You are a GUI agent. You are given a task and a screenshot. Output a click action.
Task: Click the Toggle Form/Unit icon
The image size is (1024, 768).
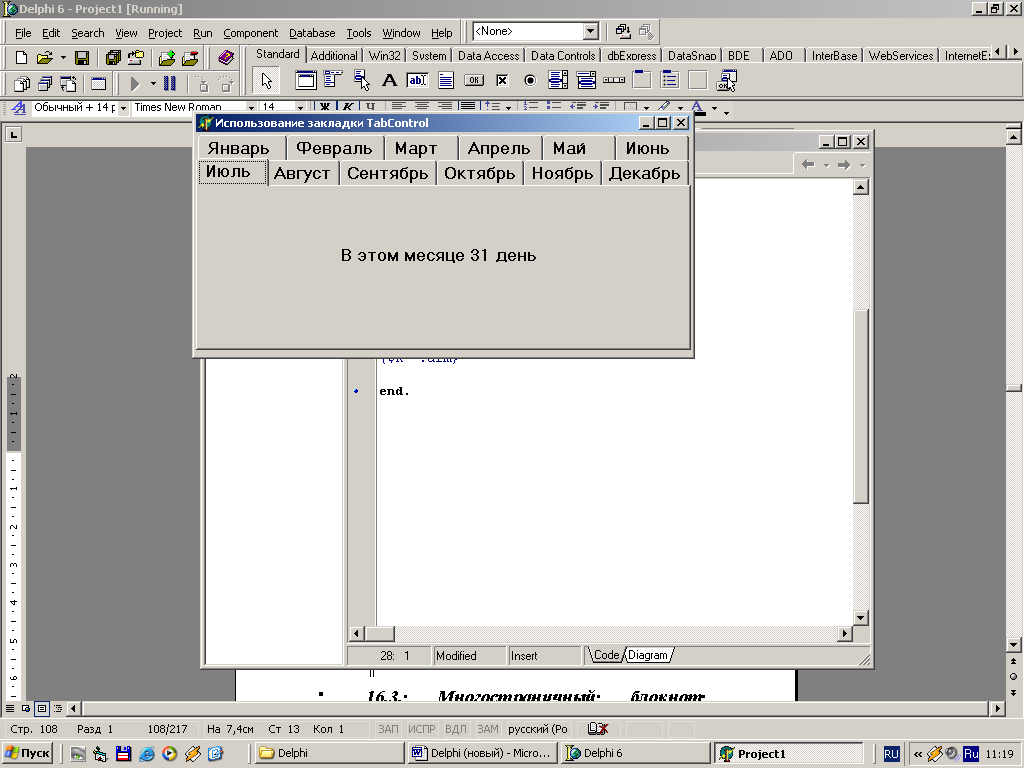pos(68,84)
